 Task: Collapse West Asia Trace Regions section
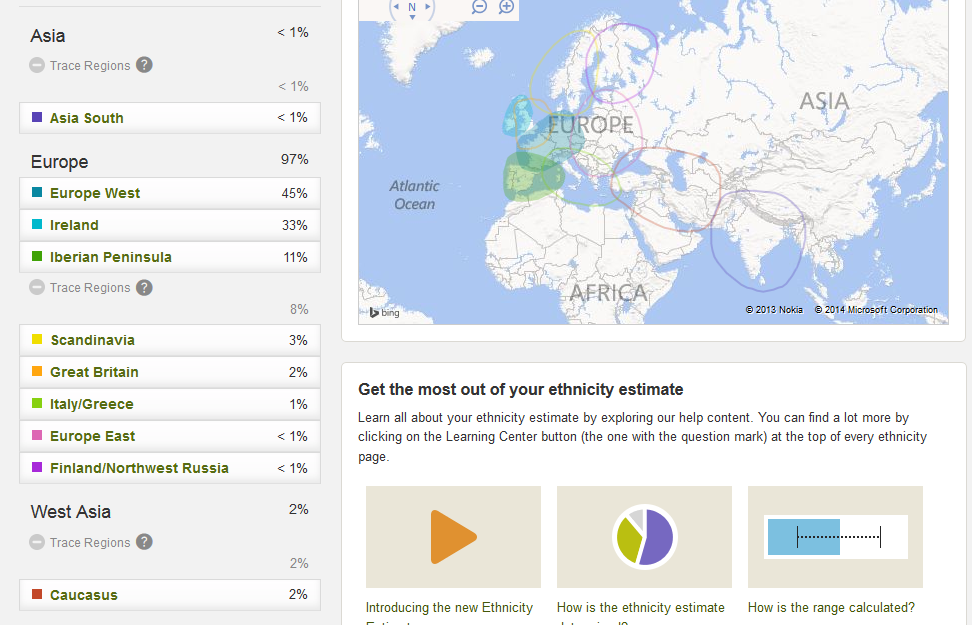(37, 542)
